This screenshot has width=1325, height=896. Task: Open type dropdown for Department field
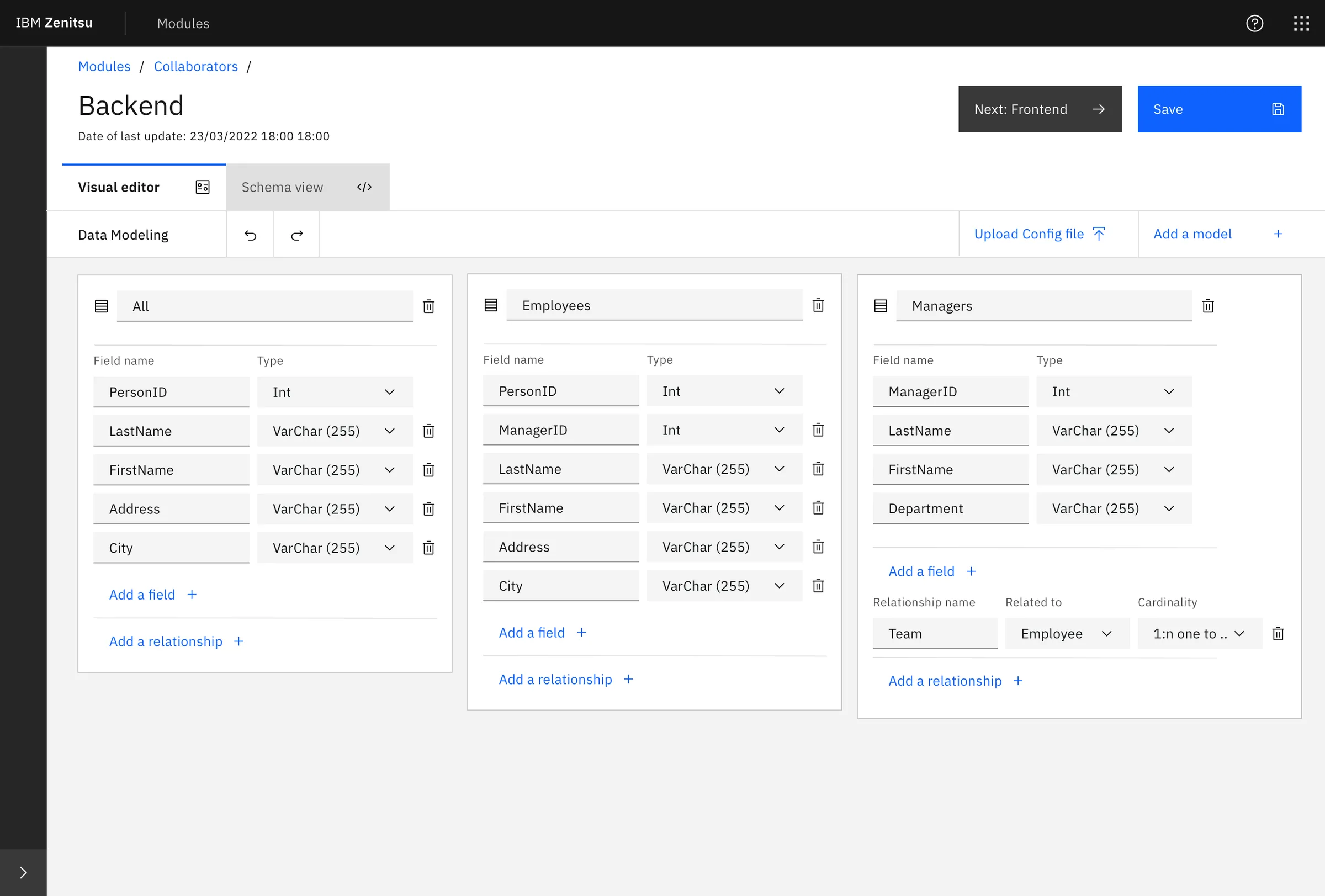[x=1114, y=508]
